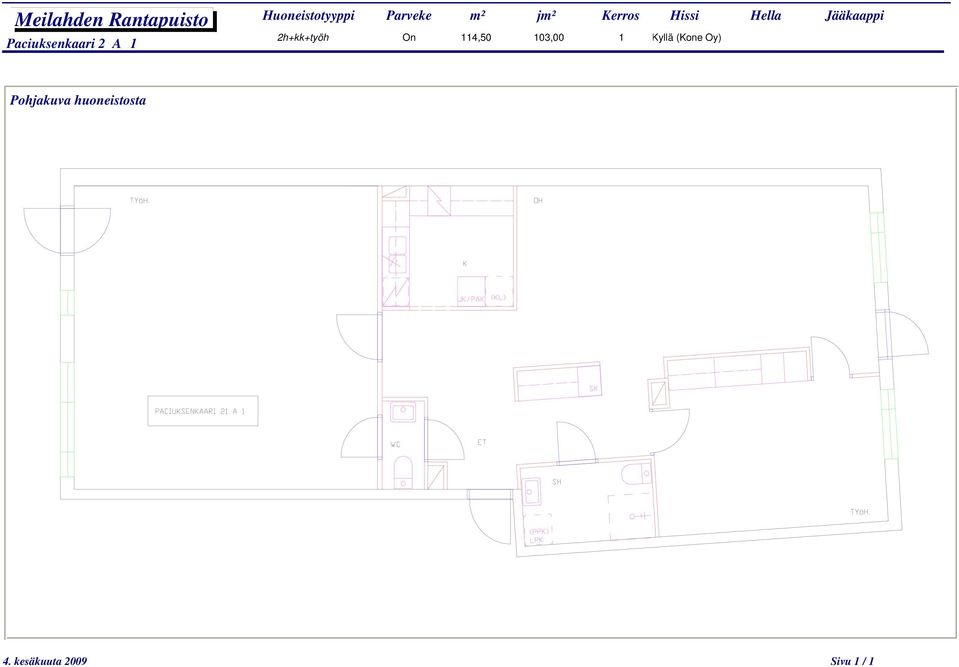Select the Parveke value On
Image resolution: width=959 pixels, height=667 pixels.
[409, 37]
